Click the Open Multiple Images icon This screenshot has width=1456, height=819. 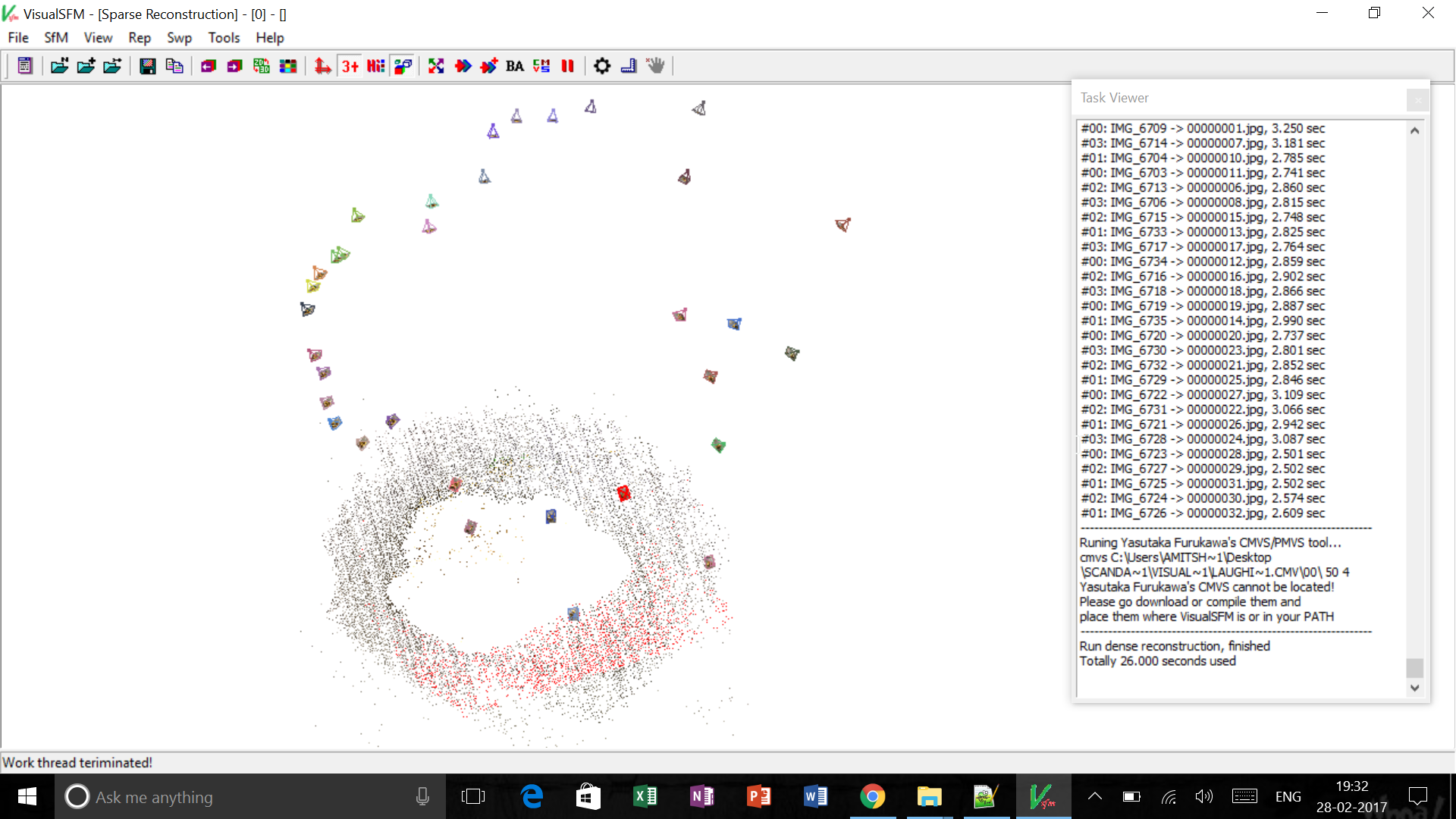(60, 66)
